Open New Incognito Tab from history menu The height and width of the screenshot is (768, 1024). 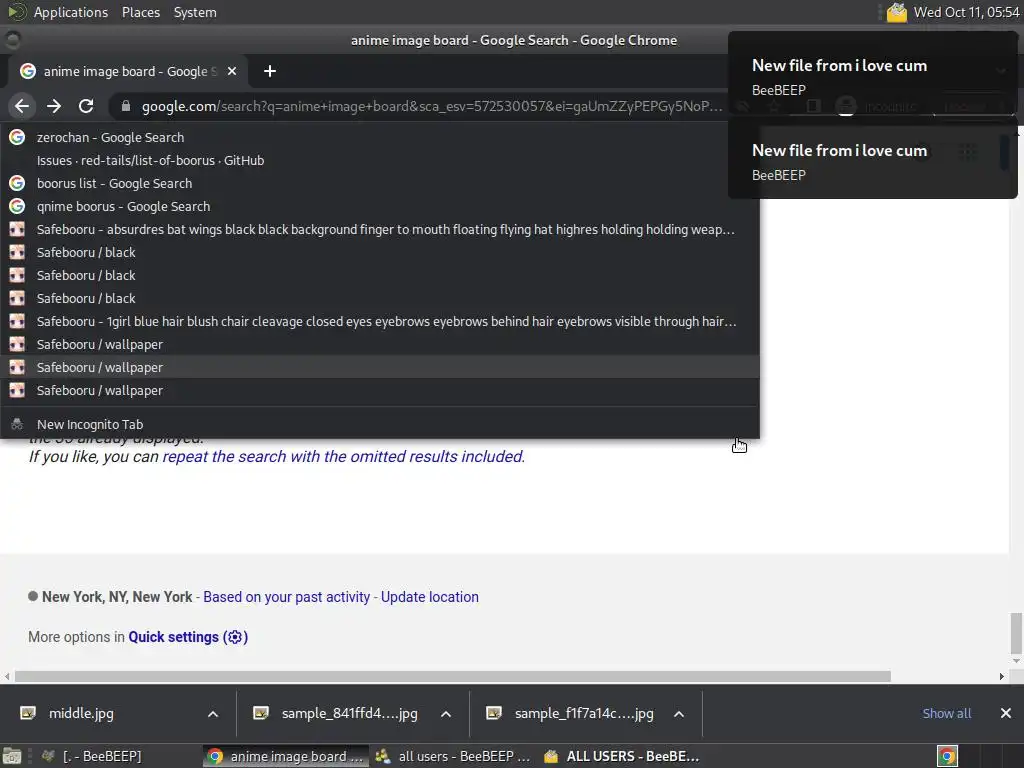pos(379,424)
